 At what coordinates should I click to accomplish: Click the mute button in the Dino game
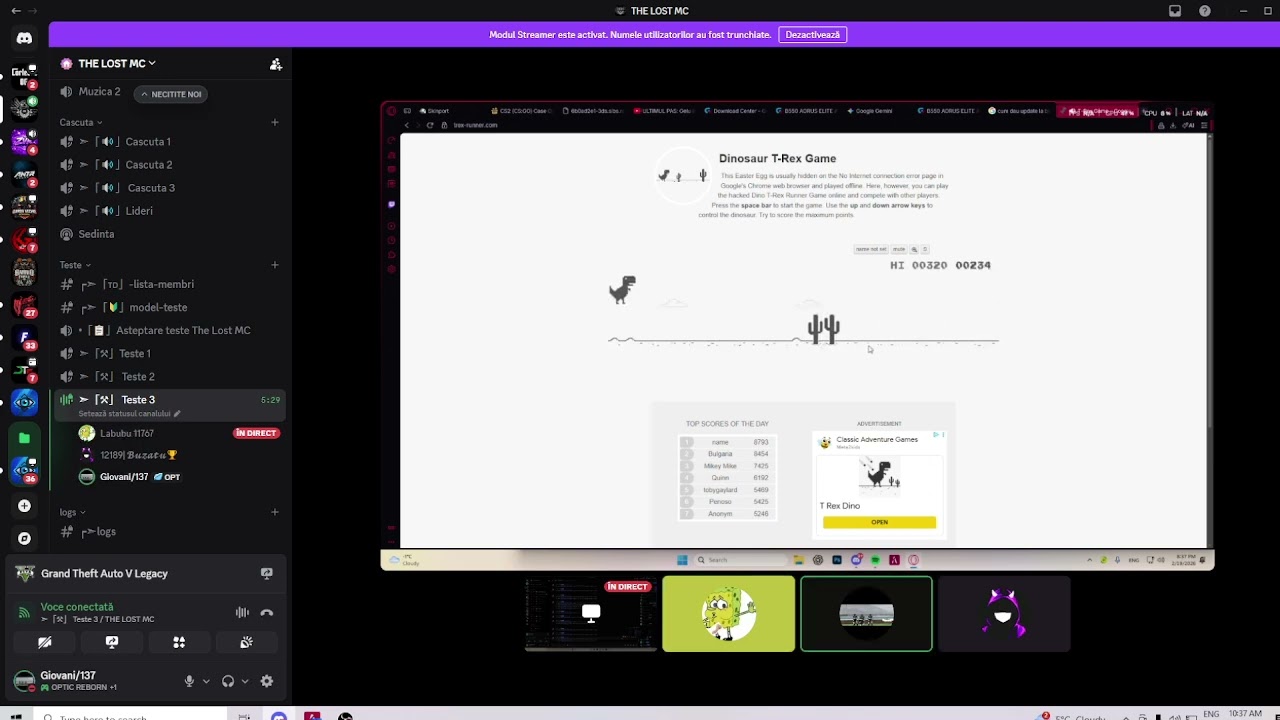[x=898, y=249]
